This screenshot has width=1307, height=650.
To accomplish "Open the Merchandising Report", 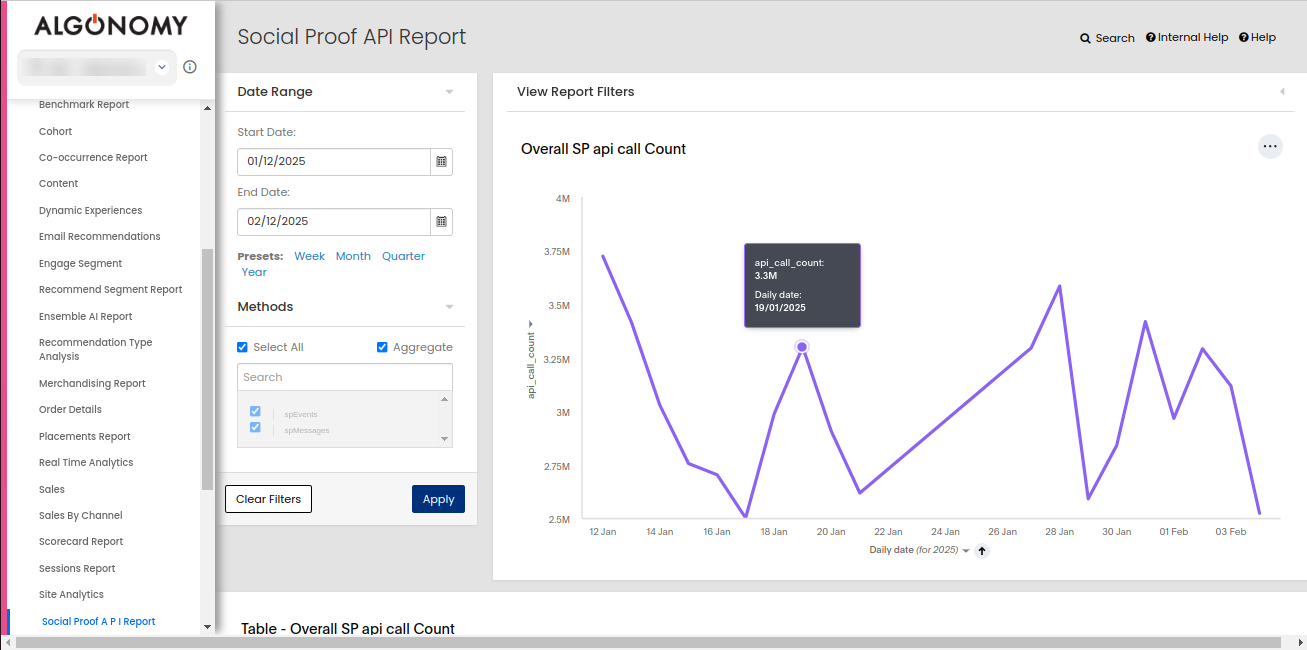I will point(92,383).
